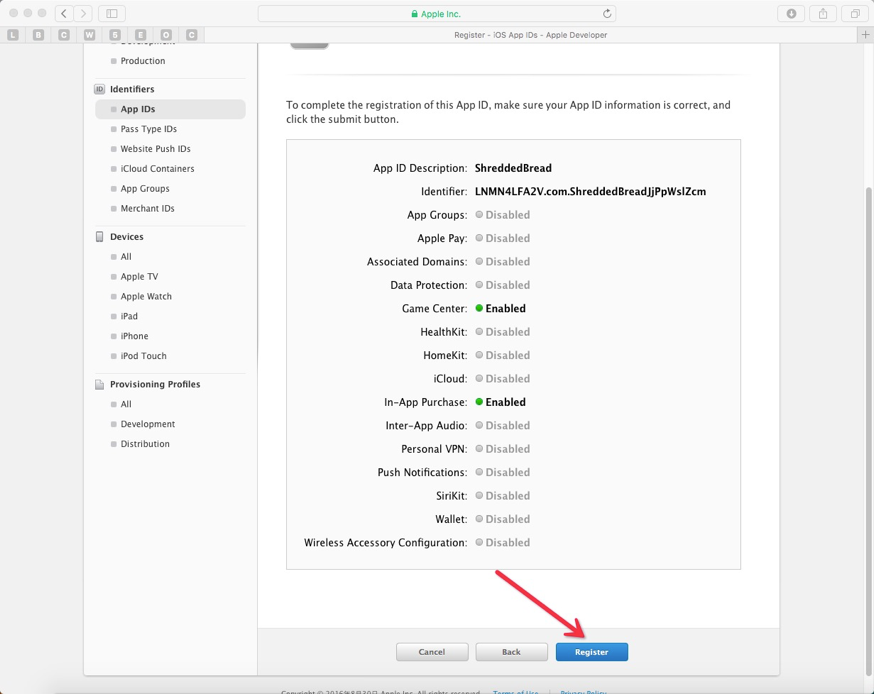Open a new tab with plus button

point(865,35)
